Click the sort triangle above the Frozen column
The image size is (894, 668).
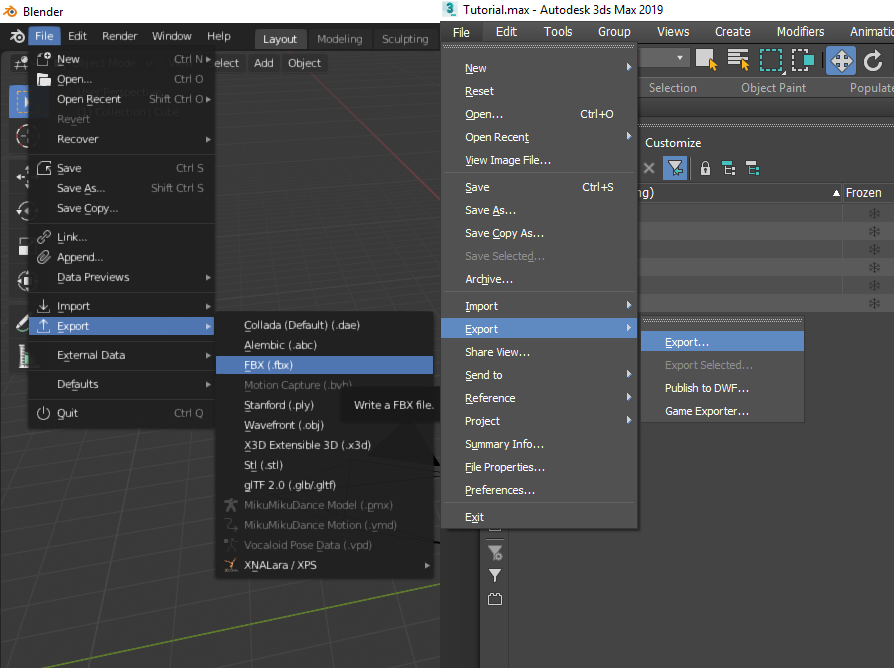(835, 191)
